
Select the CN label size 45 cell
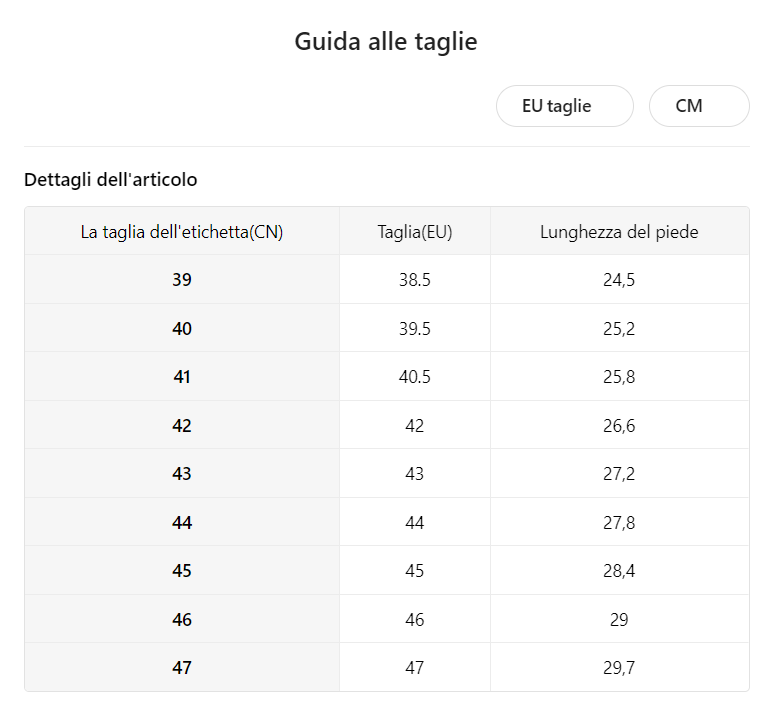pyautogui.click(x=182, y=570)
